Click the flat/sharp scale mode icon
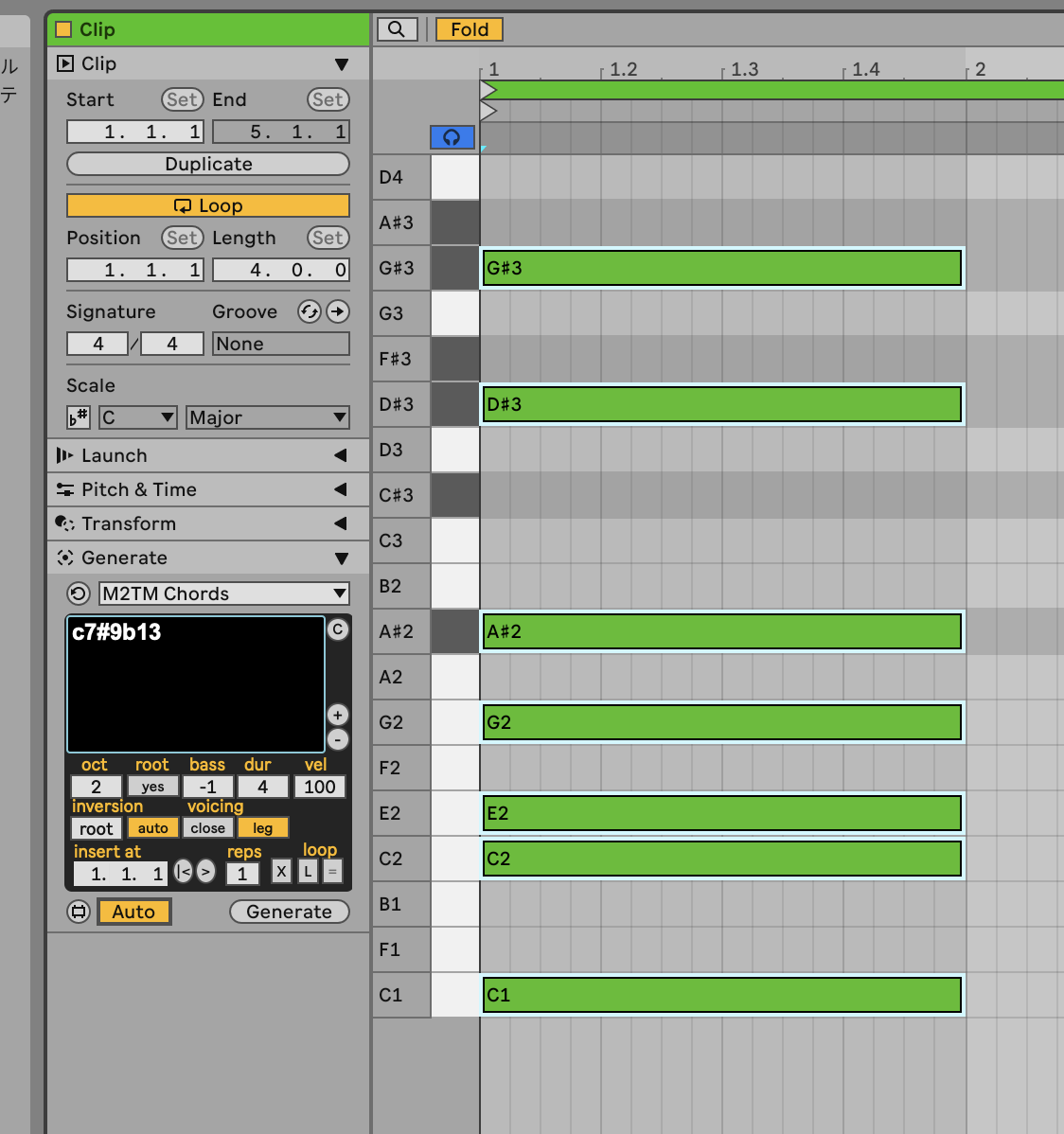The image size is (1064, 1134). (x=79, y=417)
